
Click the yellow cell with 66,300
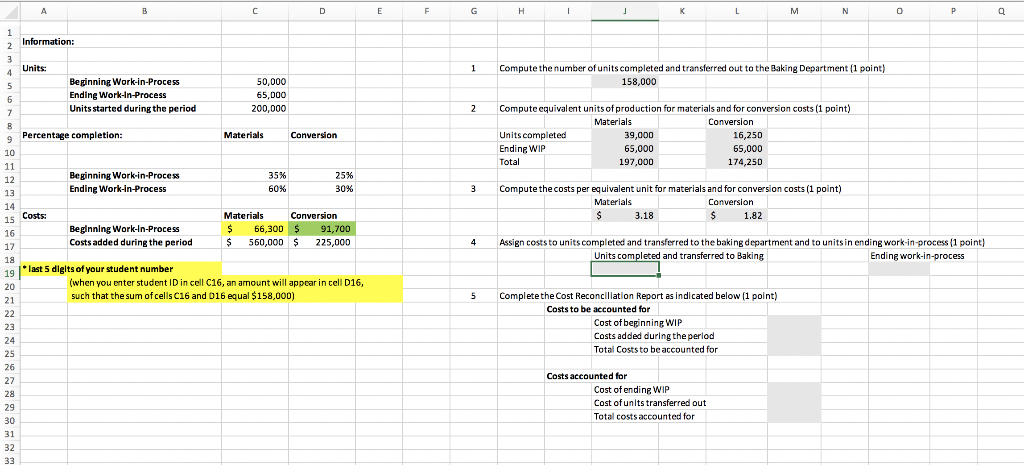pyautogui.click(x=254, y=229)
